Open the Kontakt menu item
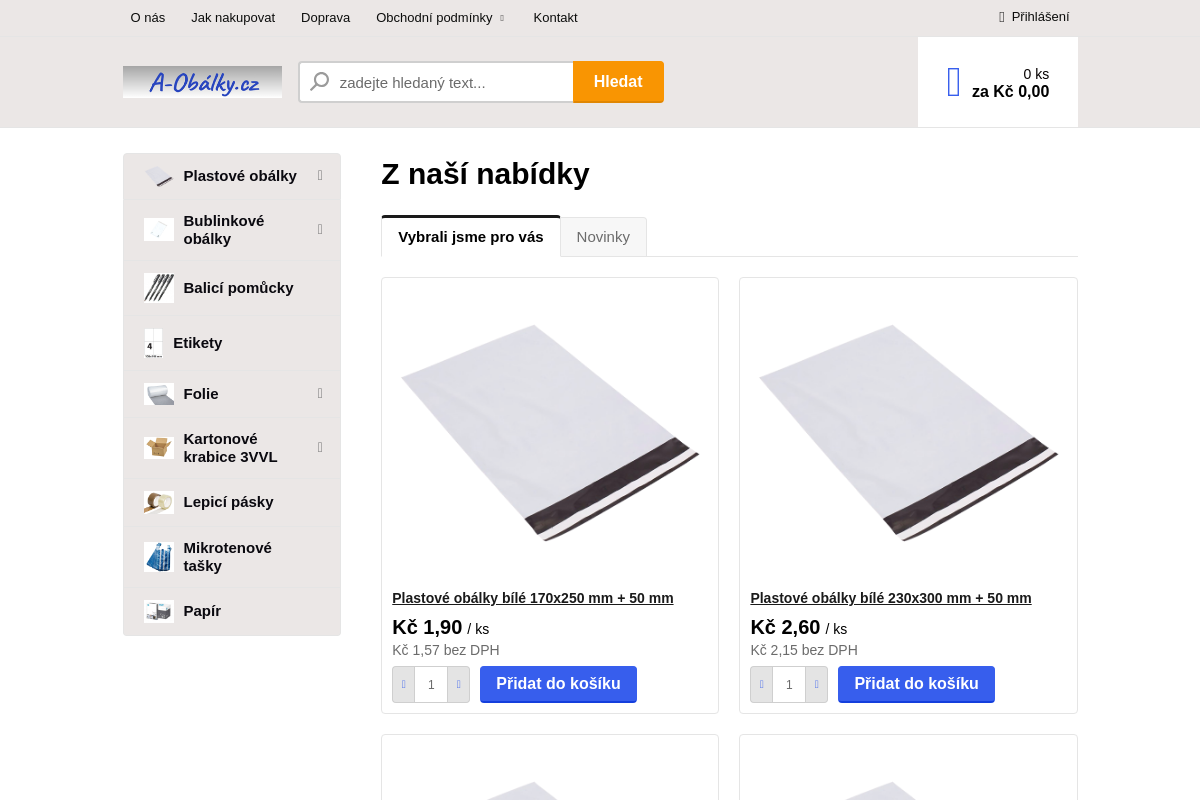 (555, 17)
